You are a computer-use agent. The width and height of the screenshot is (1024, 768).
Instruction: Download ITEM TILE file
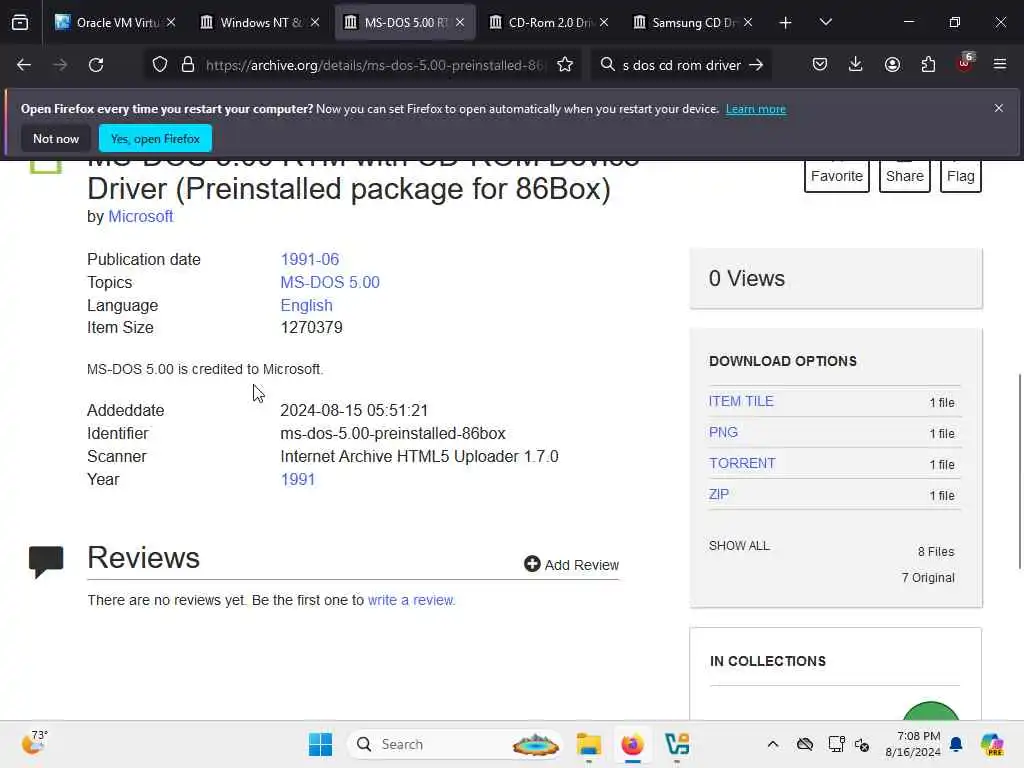741,401
